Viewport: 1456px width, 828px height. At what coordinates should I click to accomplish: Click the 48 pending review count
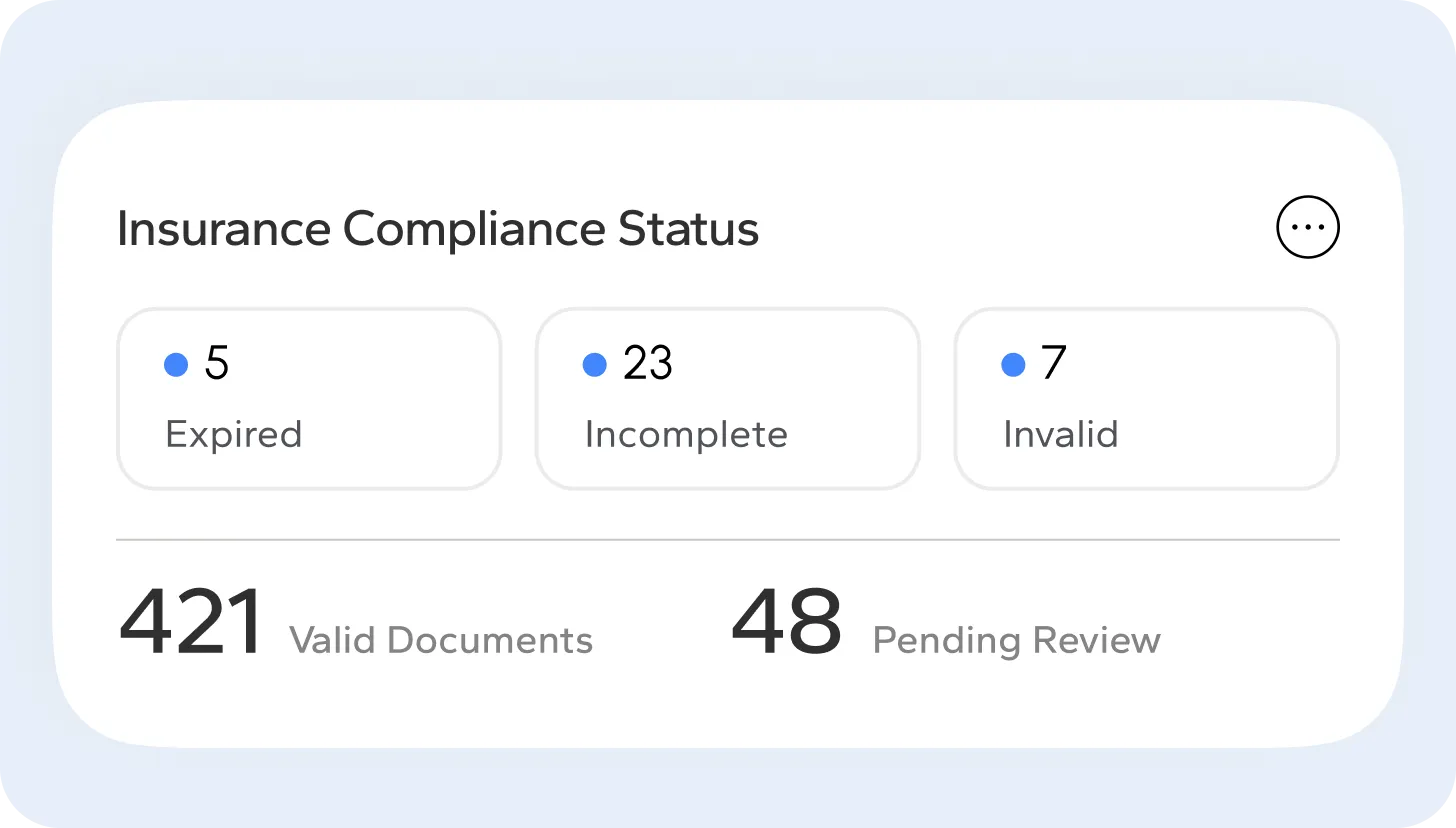coord(787,622)
